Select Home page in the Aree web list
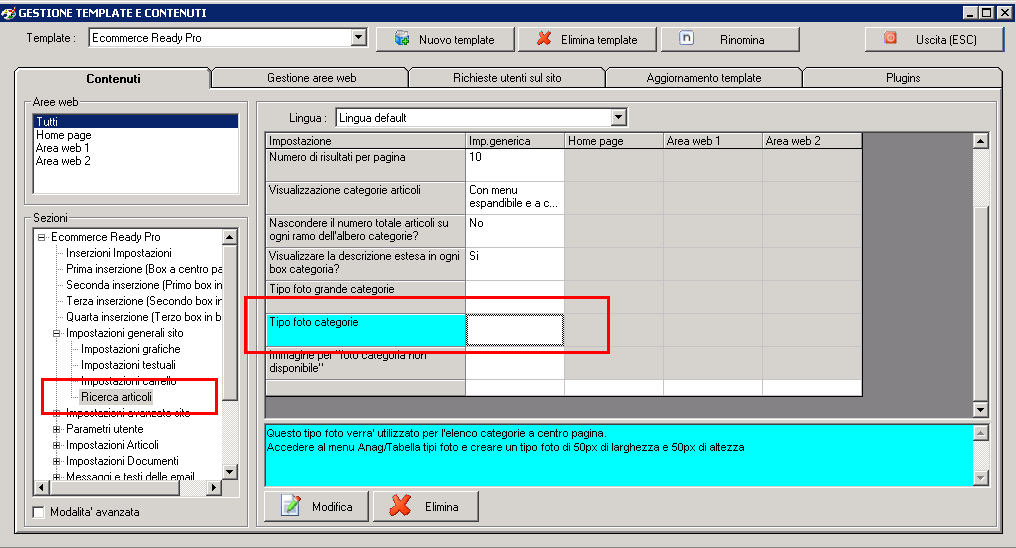The width and height of the screenshot is (1016, 548). coord(135,135)
